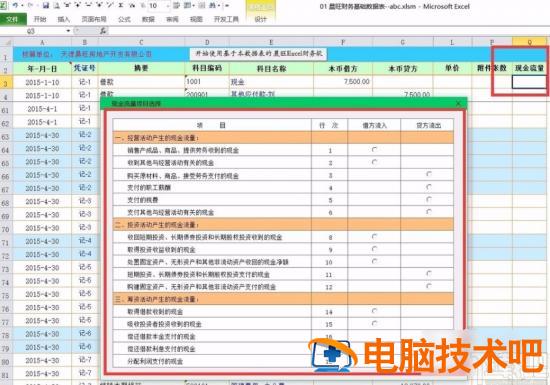The height and width of the screenshot is (385, 550).
Task: Click the Save floppy-disk icon
Action: pyautogui.click(x=46, y=5)
